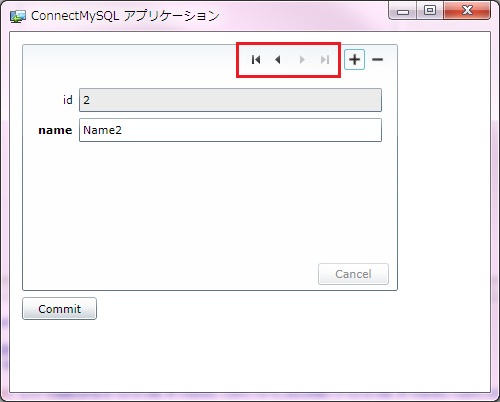Click the ConnectMySQL application icon in the title bar

click(18, 16)
